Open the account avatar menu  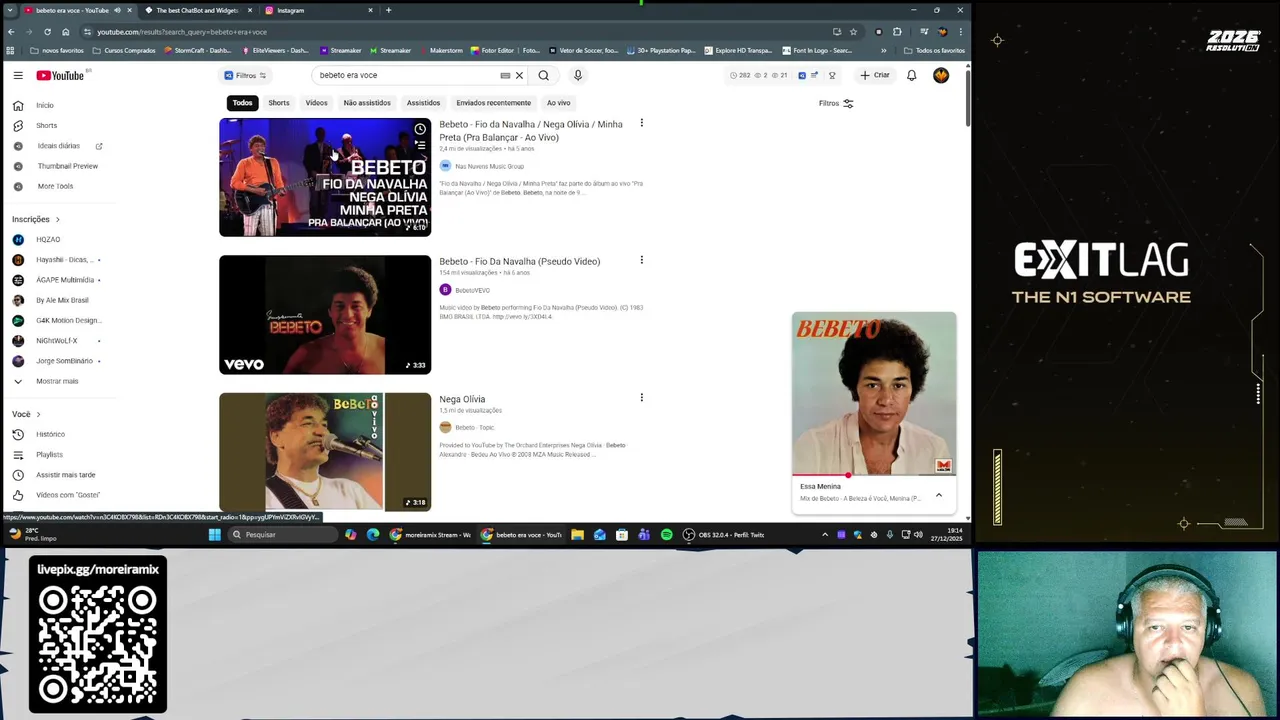point(941,75)
